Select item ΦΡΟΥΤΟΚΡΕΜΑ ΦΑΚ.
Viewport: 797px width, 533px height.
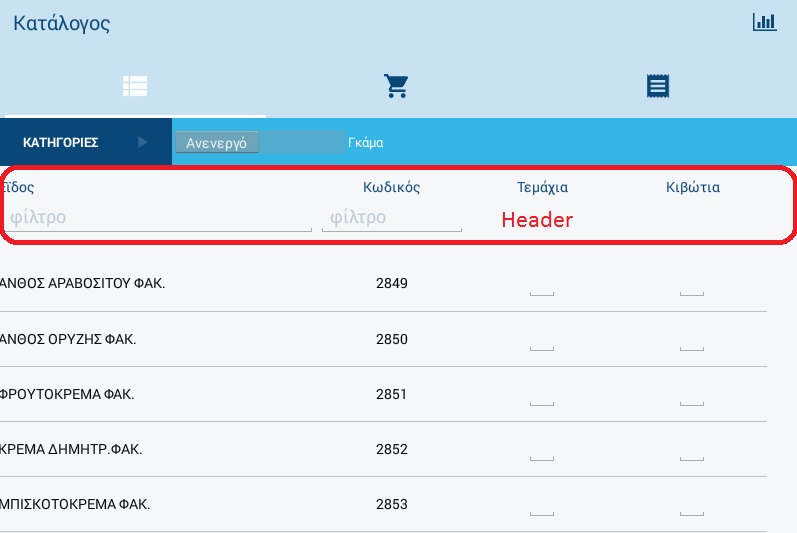point(67,394)
